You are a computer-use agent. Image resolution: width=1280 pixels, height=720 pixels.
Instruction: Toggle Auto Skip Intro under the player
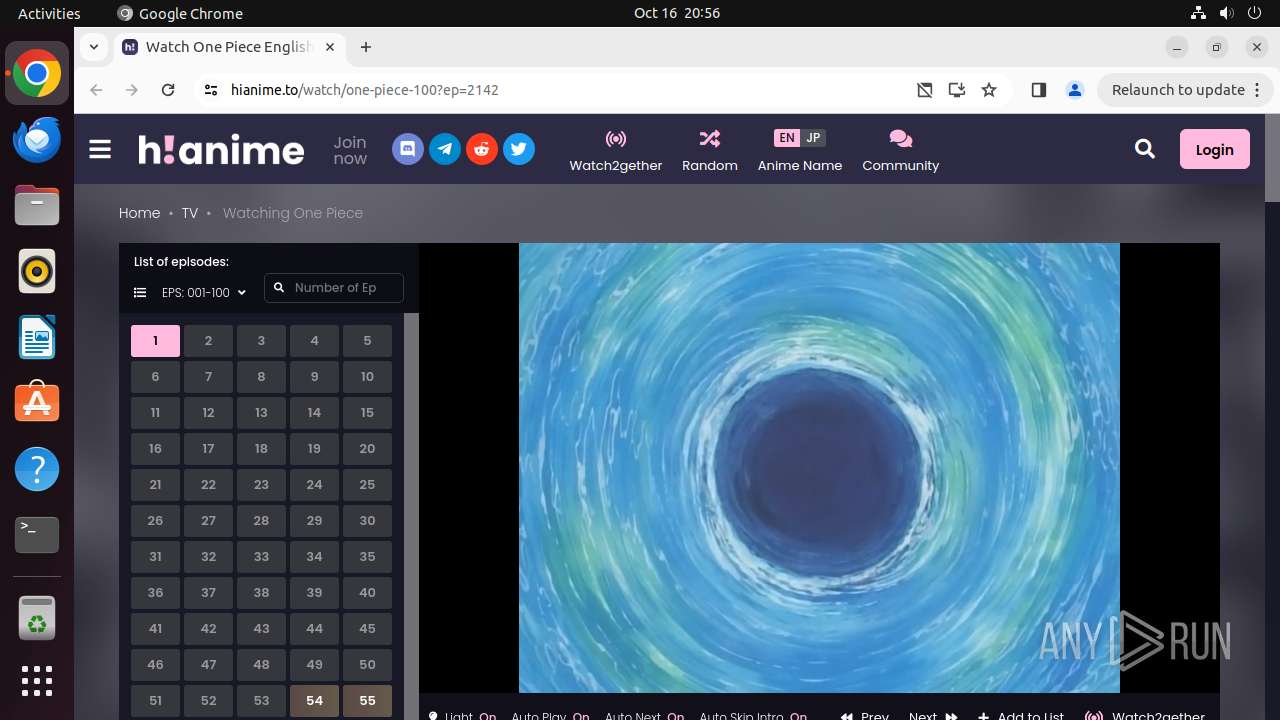coord(753,716)
